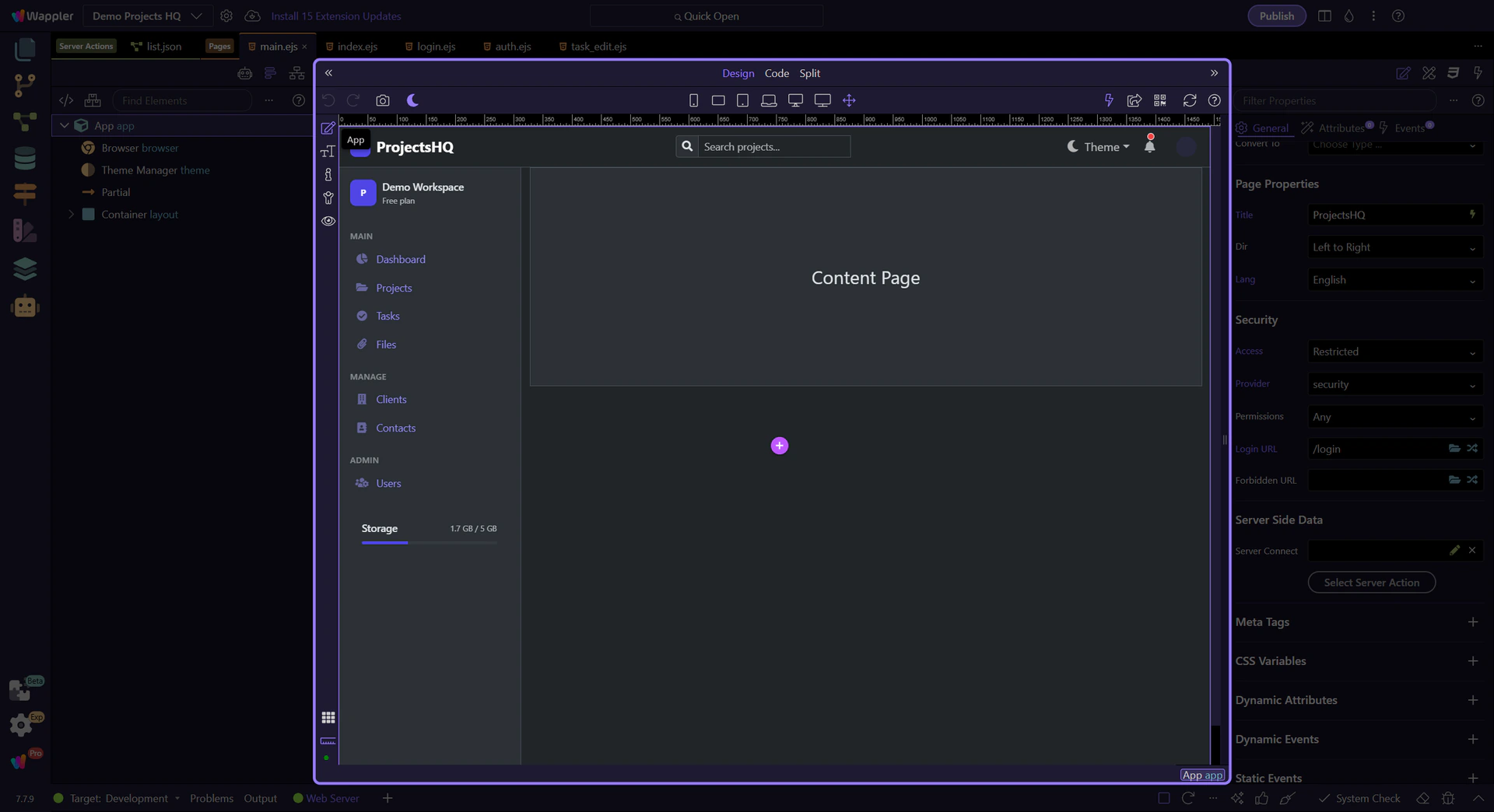Open the Database Manager icon in left sidebar
Screen dimensions: 1494x812
coord(25,159)
